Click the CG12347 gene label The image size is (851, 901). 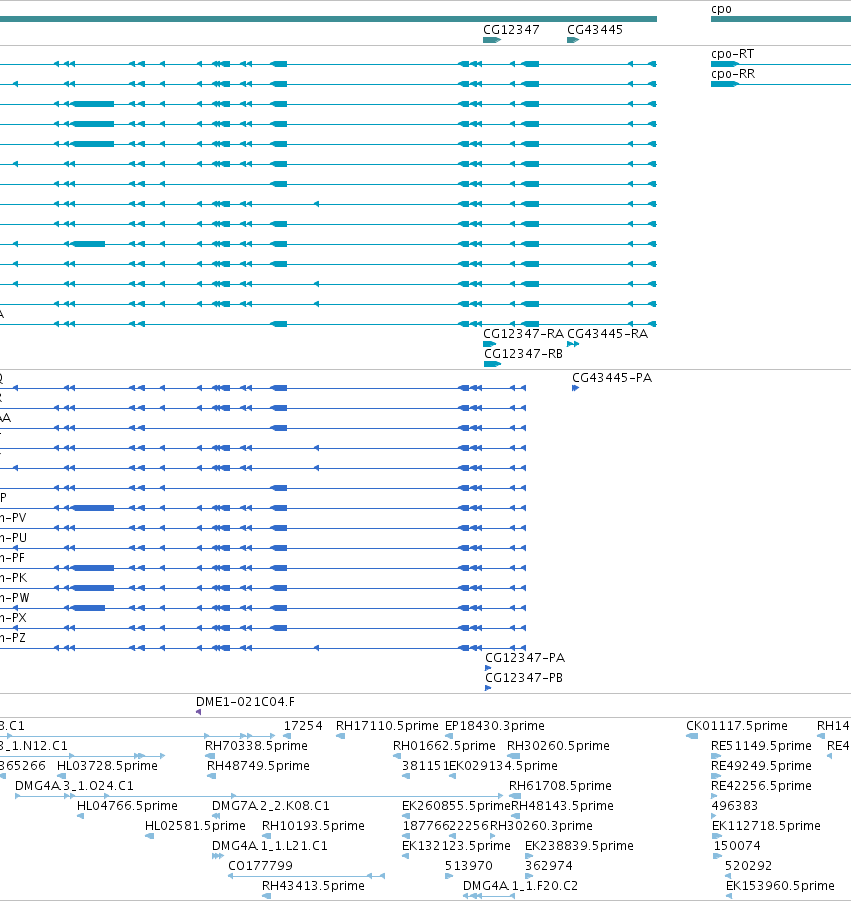click(x=511, y=30)
